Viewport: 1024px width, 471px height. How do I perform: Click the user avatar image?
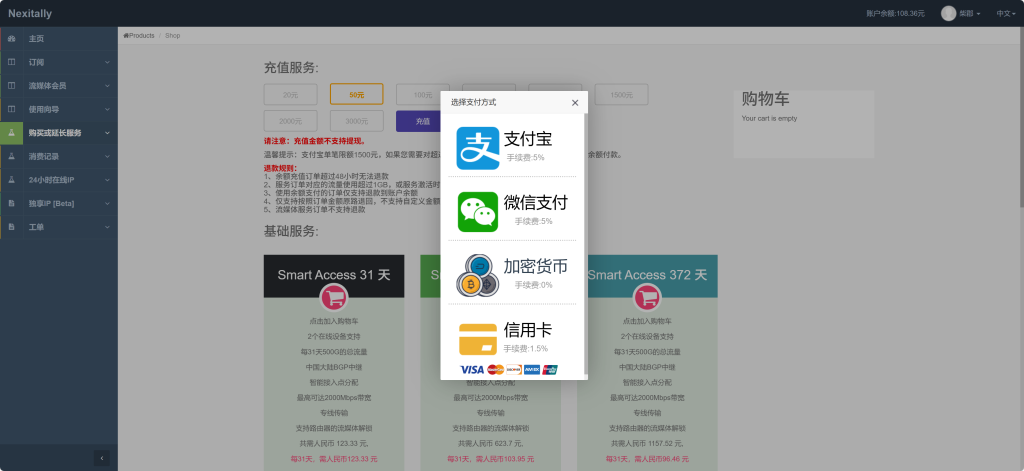click(948, 13)
